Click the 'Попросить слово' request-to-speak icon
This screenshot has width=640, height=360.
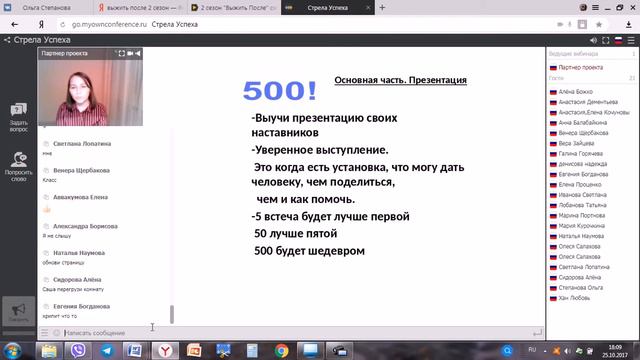[x=18, y=160]
